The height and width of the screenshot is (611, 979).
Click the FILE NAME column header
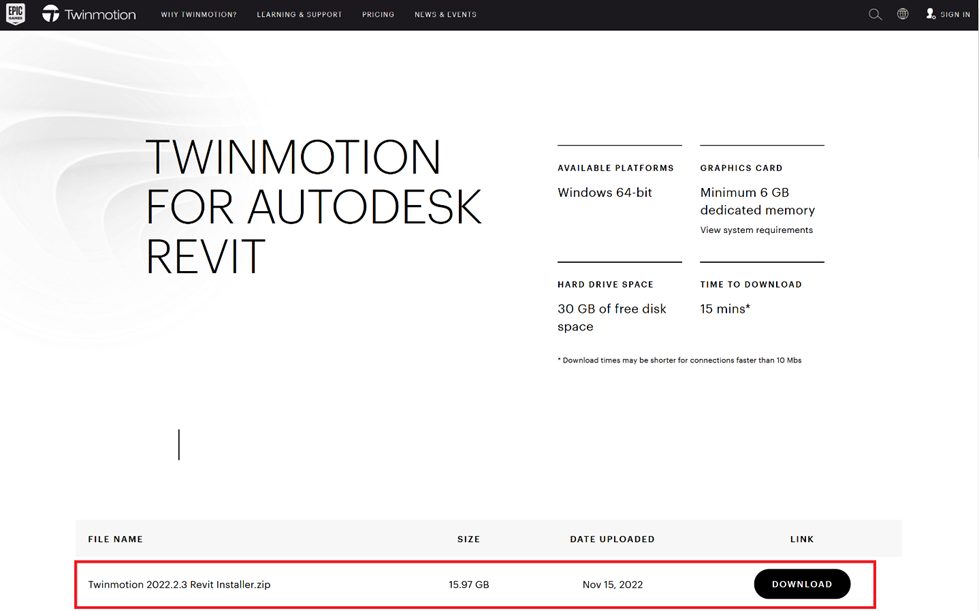click(x=116, y=539)
